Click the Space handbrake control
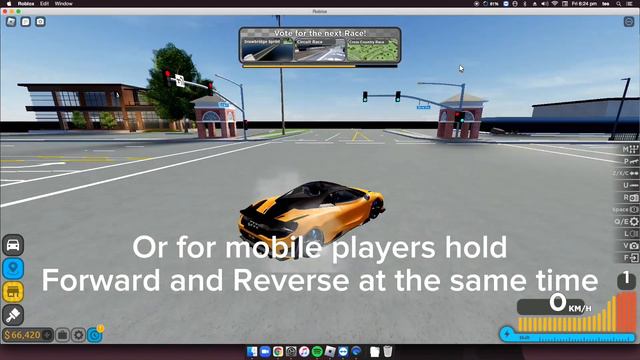Screen dimensions: 640x360 tap(625, 209)
